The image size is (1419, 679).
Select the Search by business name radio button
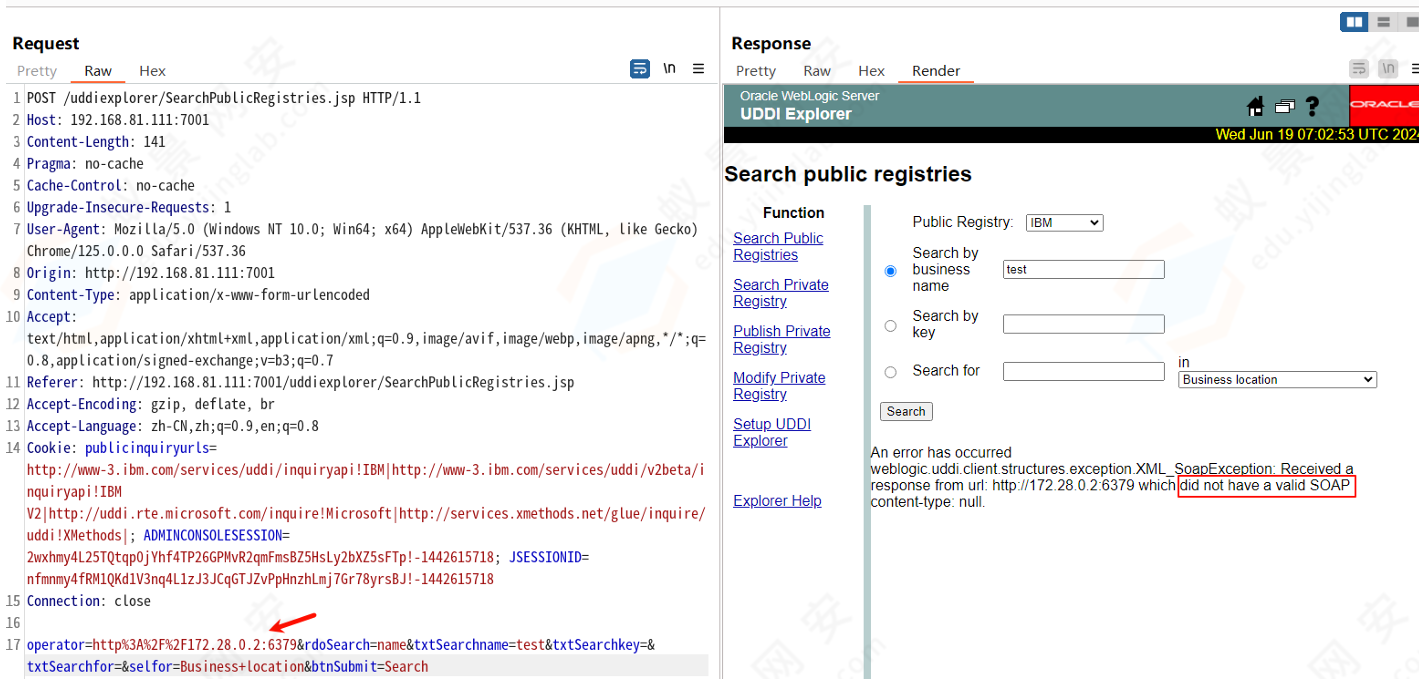[891, 270]
